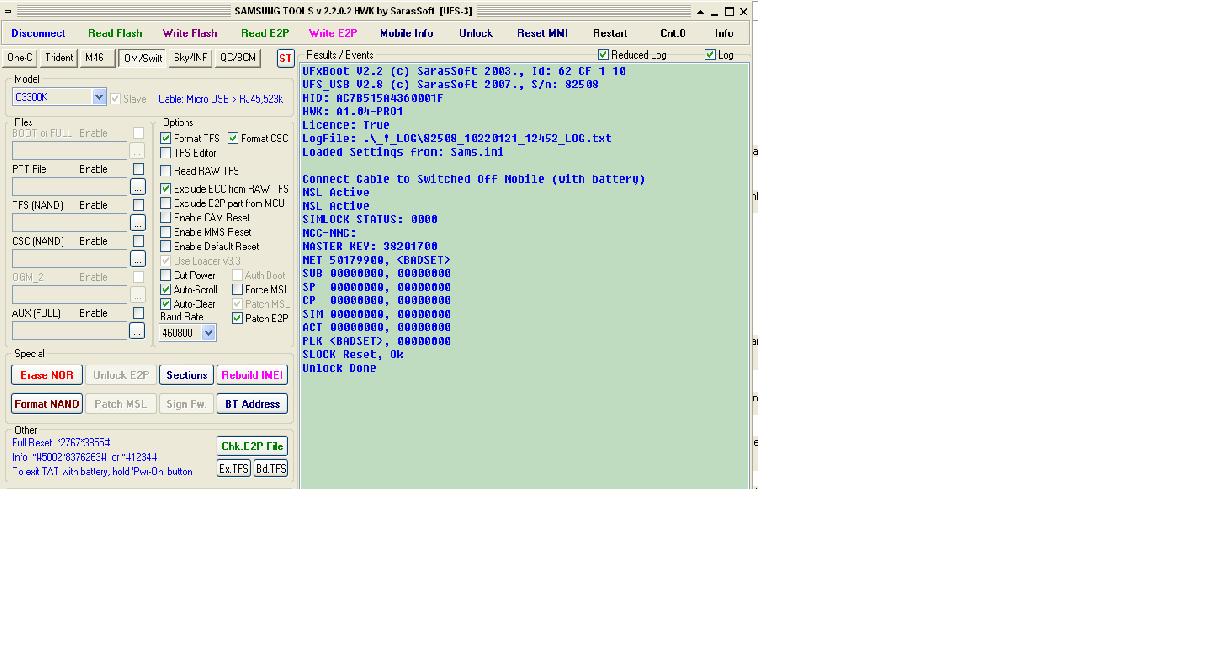Click Reset MNI

point(542,33)
